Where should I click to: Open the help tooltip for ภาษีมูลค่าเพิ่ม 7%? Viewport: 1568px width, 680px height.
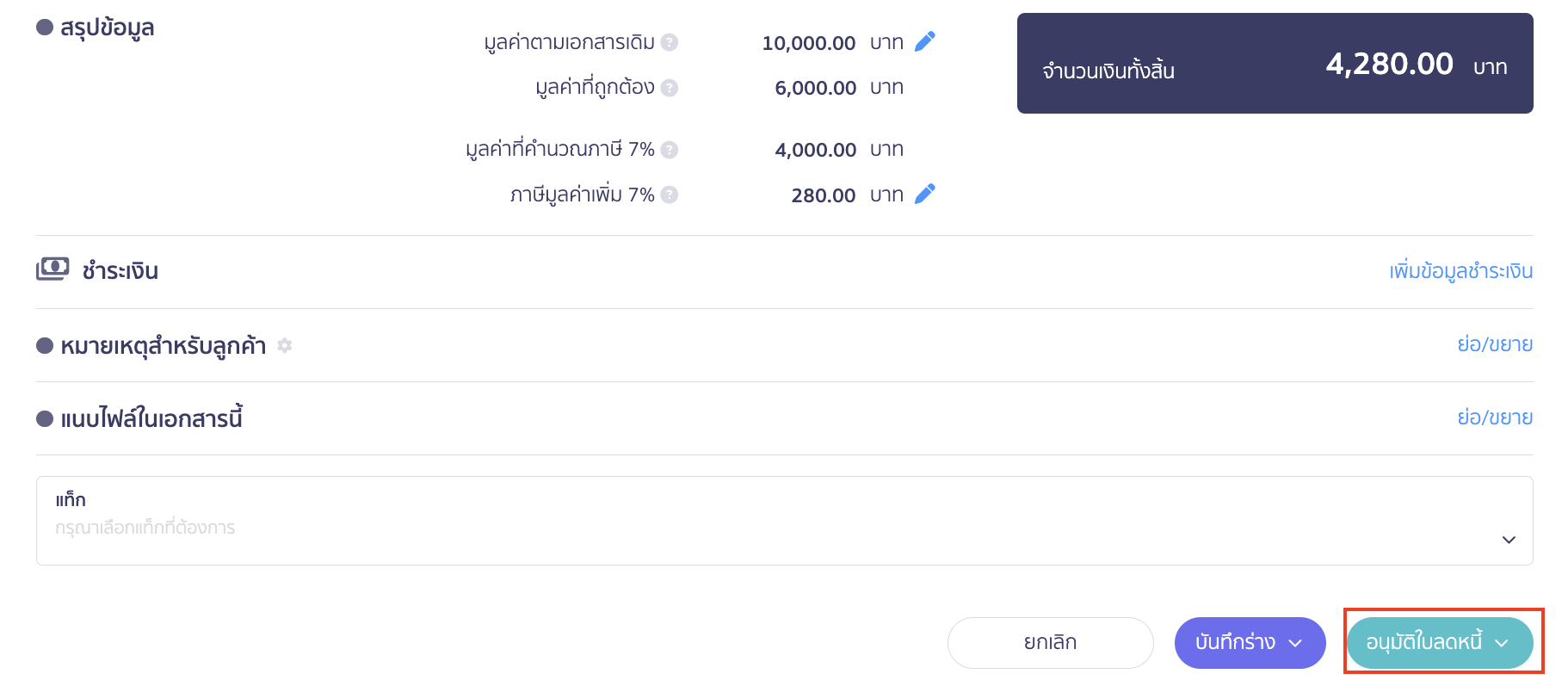coord(670,195)
